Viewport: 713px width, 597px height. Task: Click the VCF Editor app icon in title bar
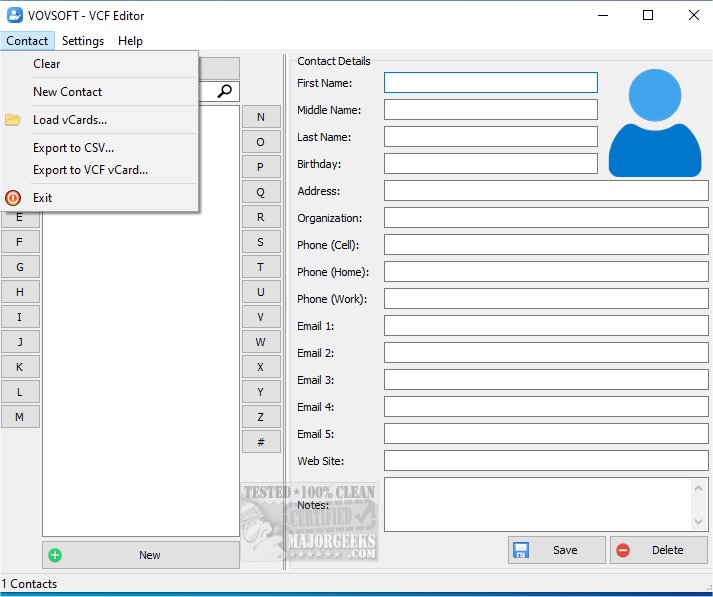click(x=15, y=15)
